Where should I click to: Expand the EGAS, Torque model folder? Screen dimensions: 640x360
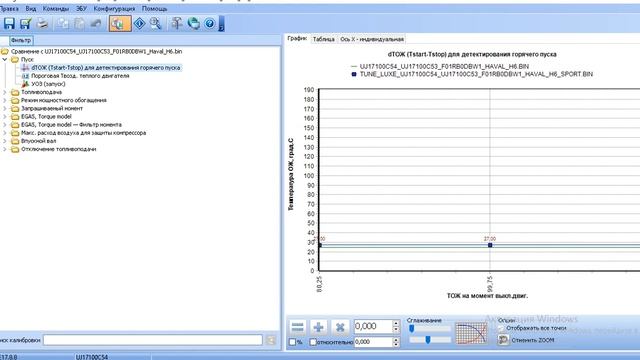5,117
